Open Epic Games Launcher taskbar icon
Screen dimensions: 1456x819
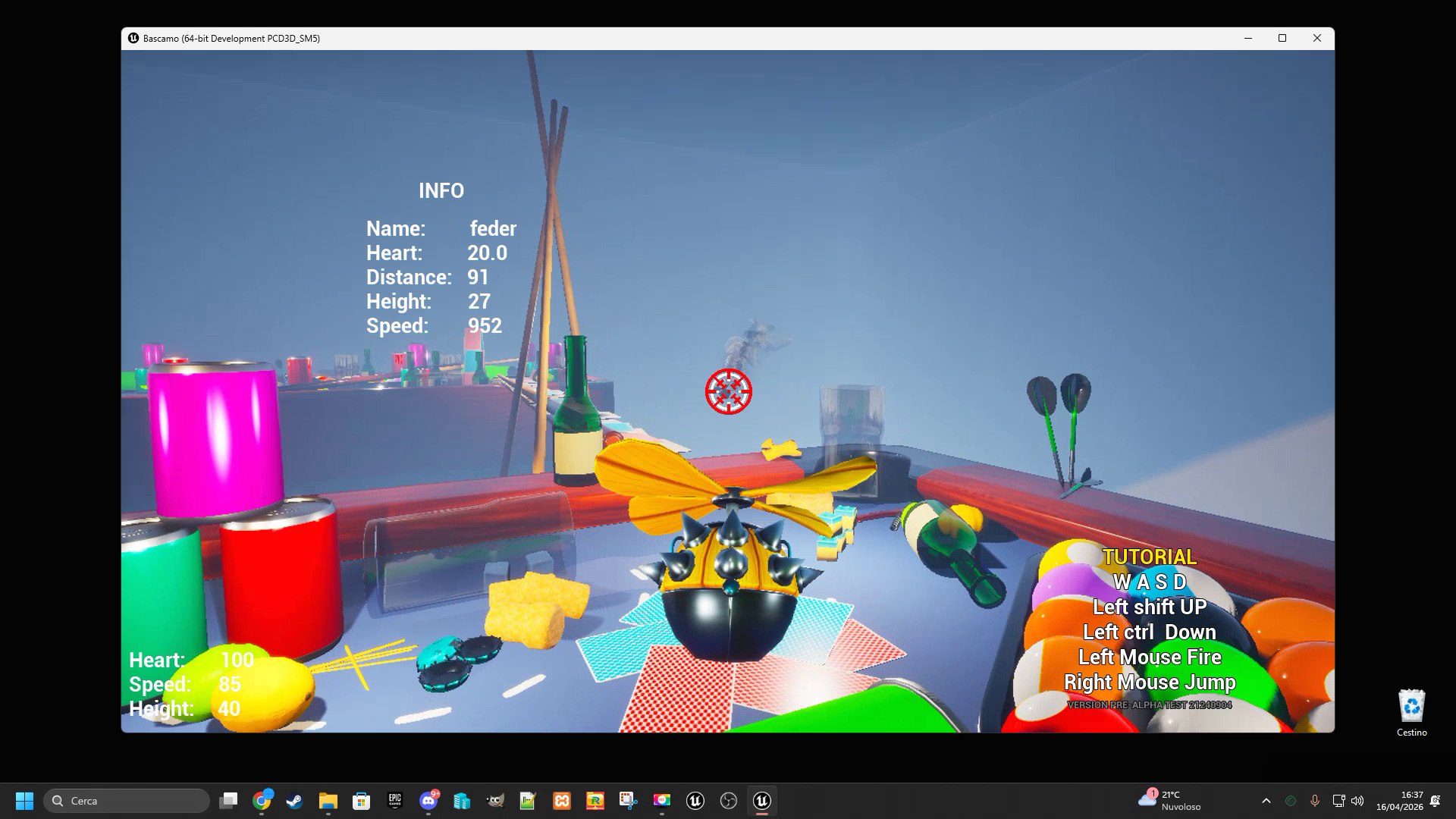tap(394, 801)
